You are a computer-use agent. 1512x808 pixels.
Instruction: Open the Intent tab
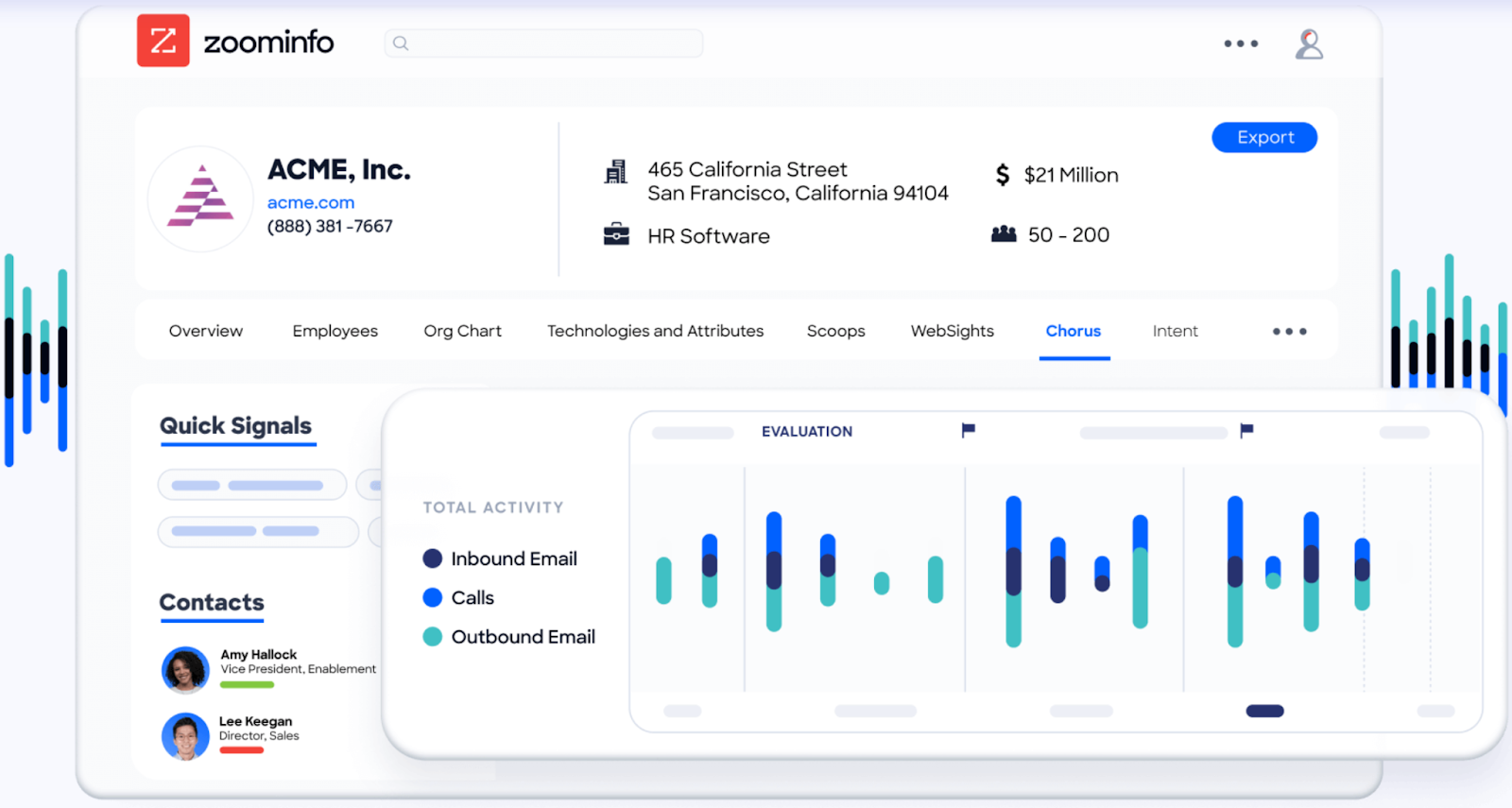click(1176, 331)
